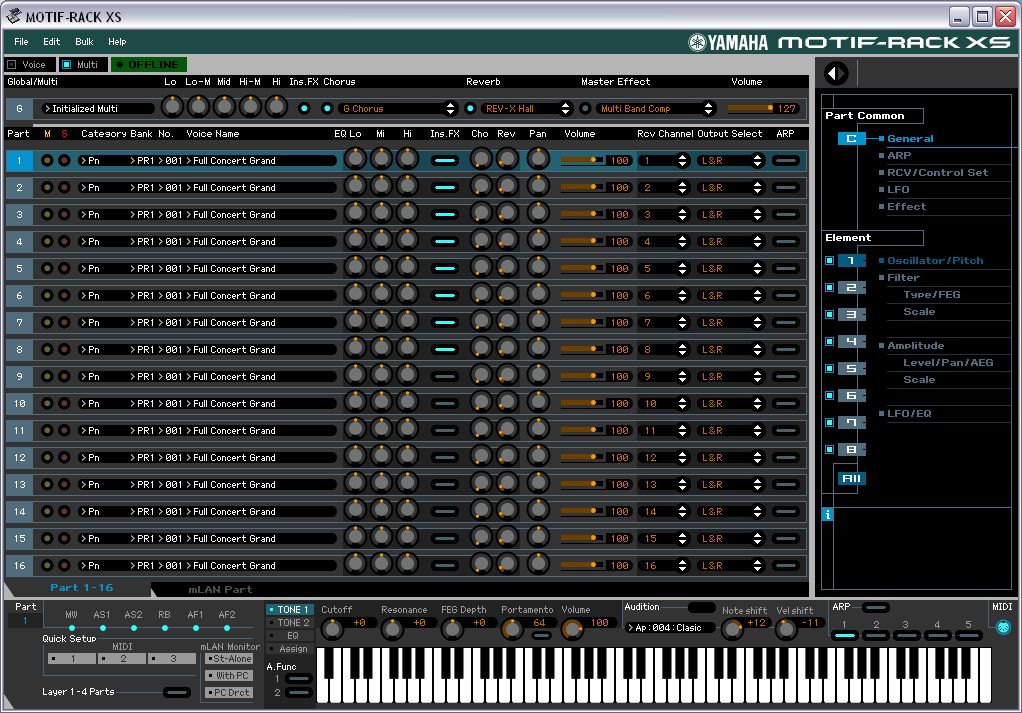Select Element 1 button
This screenshot has width=1022, height=713.
851,260
